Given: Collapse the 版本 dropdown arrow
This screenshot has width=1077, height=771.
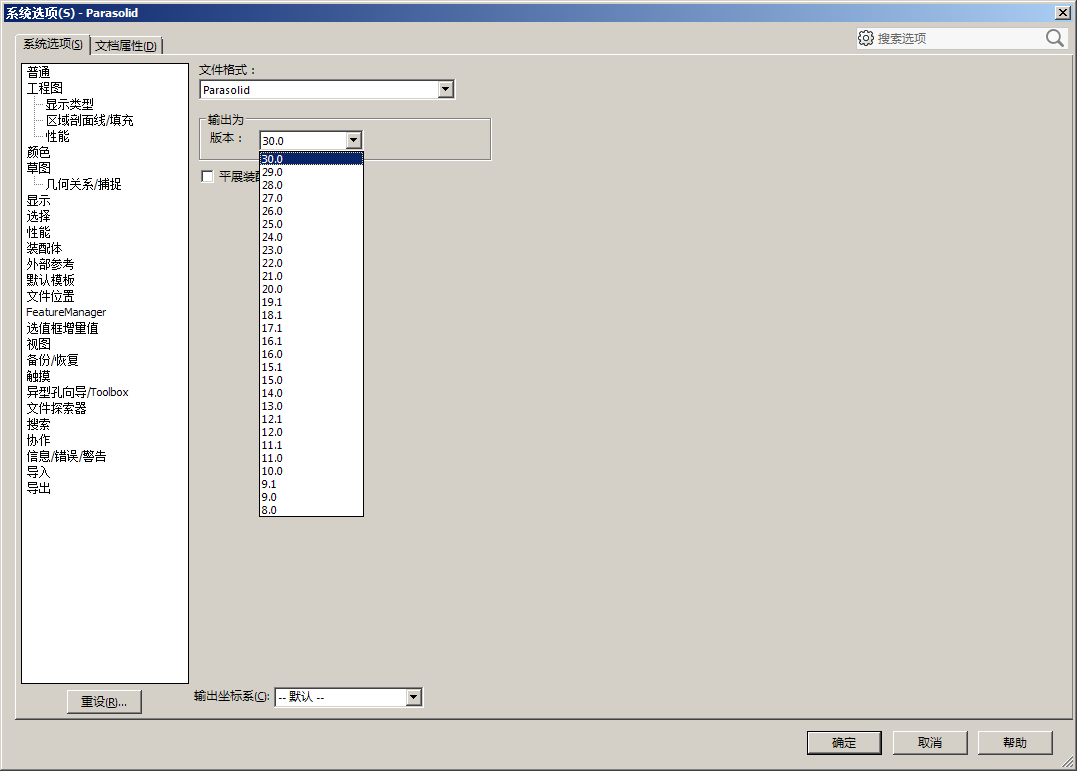Looking at the screenshot, I should [353, 140].
